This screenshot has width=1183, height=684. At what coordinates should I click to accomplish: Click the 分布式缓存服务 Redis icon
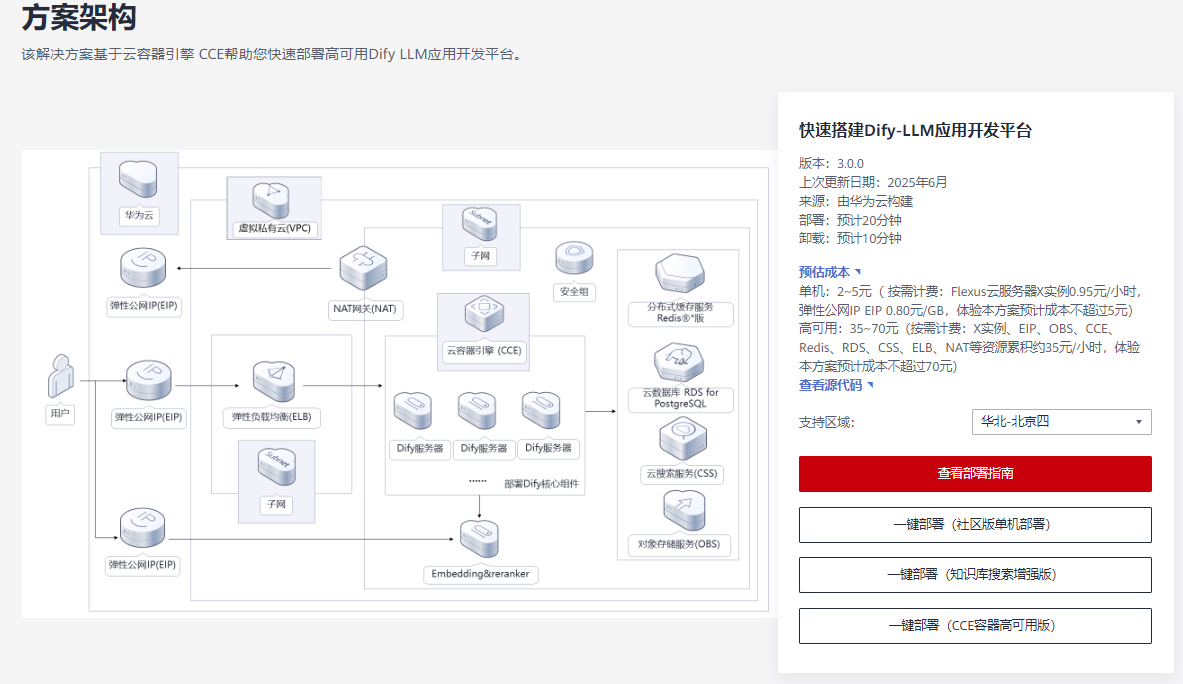[x=680, y=274]
